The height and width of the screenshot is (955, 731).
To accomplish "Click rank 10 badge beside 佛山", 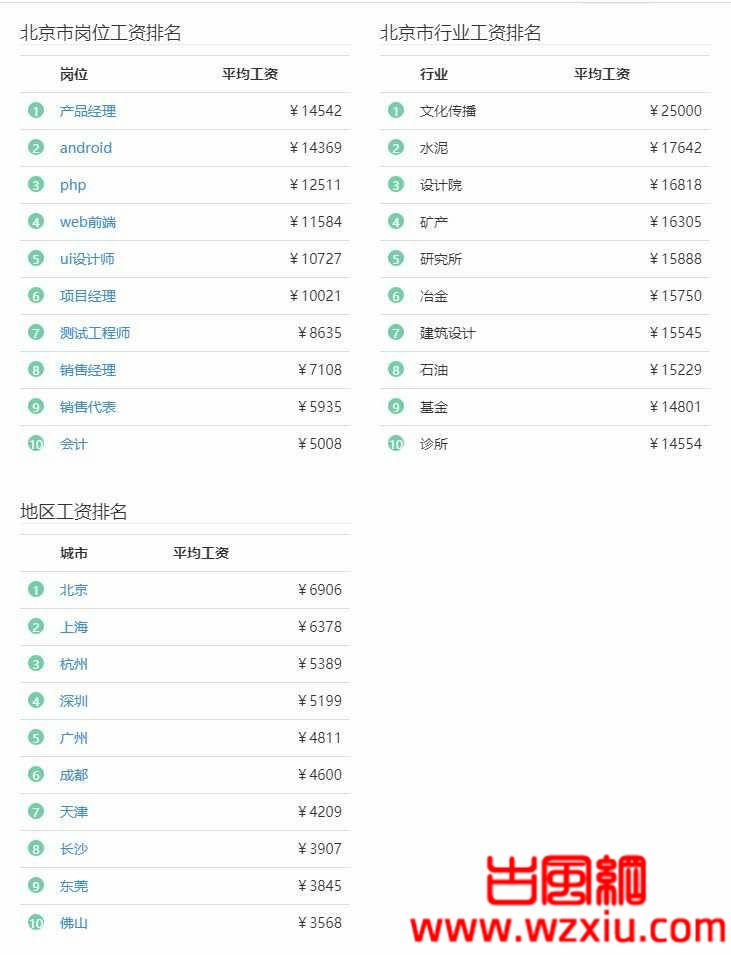I will pyautogui.click(x=36, y=923).
